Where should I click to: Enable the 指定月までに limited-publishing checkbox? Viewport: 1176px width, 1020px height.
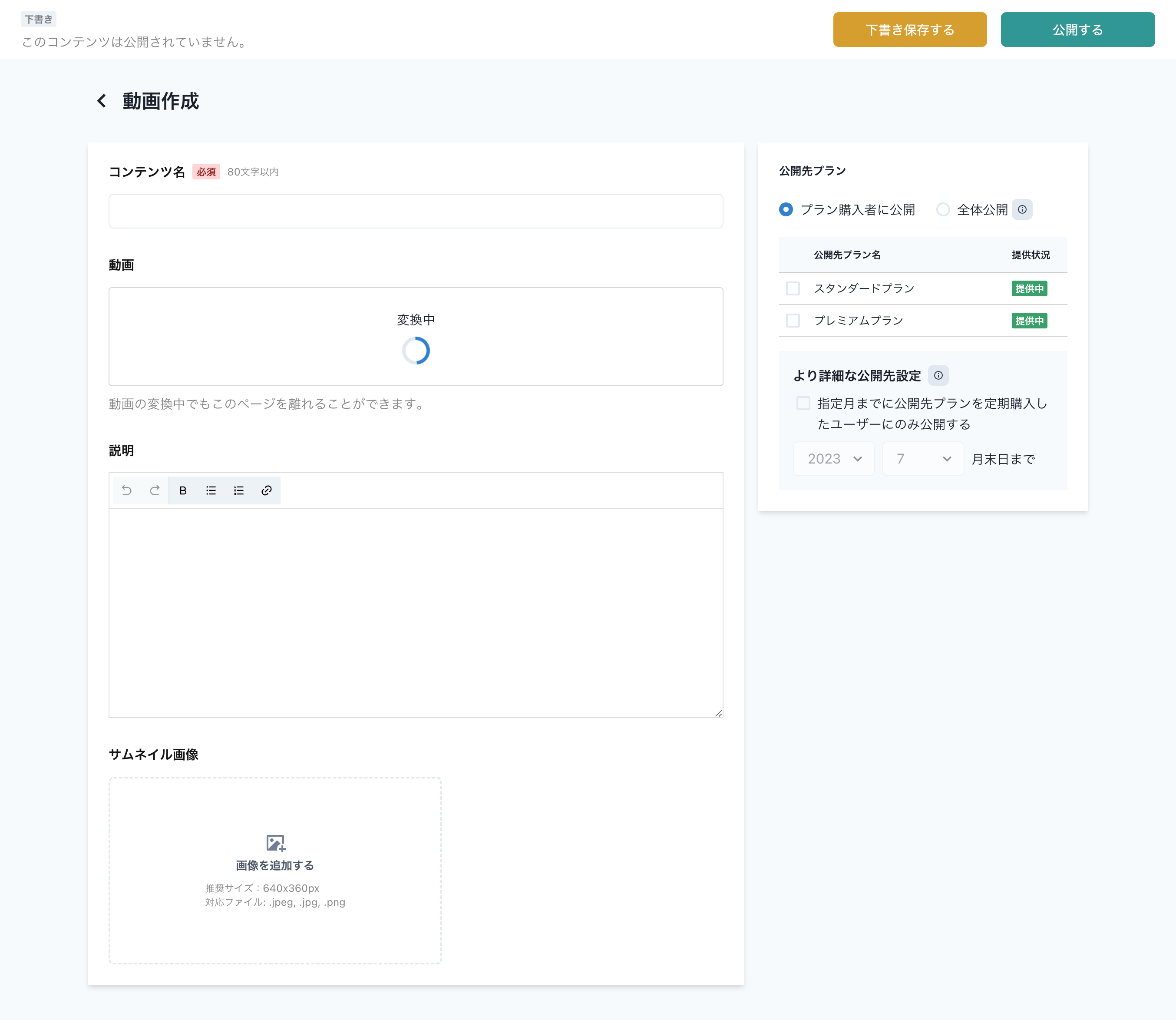(x=803, y=404)
